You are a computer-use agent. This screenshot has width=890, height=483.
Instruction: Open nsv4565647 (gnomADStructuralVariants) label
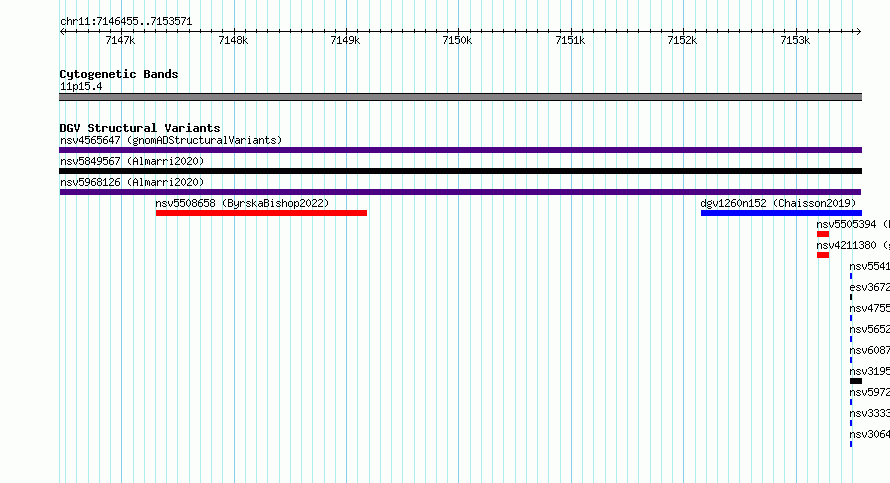coord(171,140)
